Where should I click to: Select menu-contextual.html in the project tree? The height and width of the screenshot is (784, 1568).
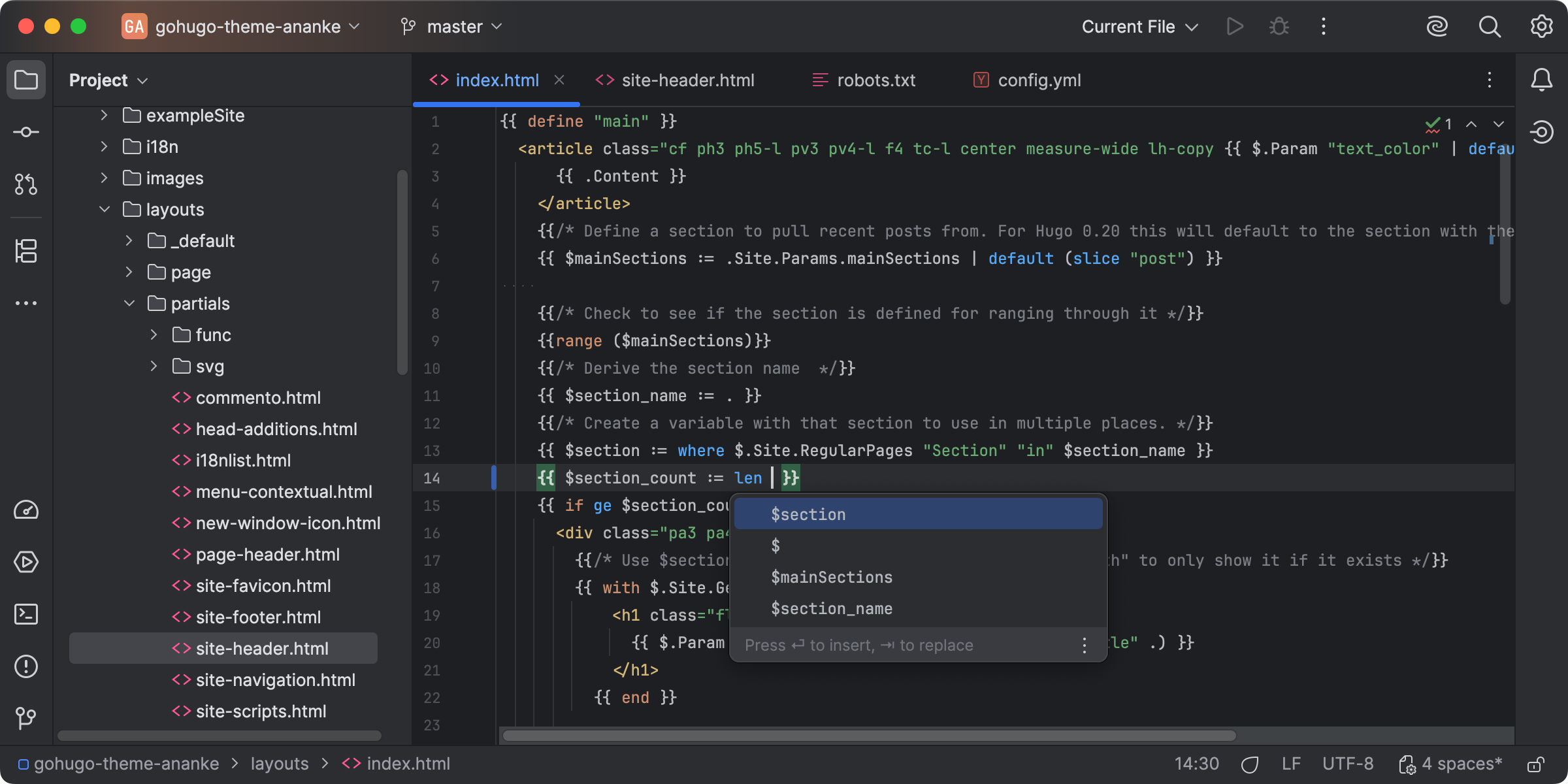(272, 491)
